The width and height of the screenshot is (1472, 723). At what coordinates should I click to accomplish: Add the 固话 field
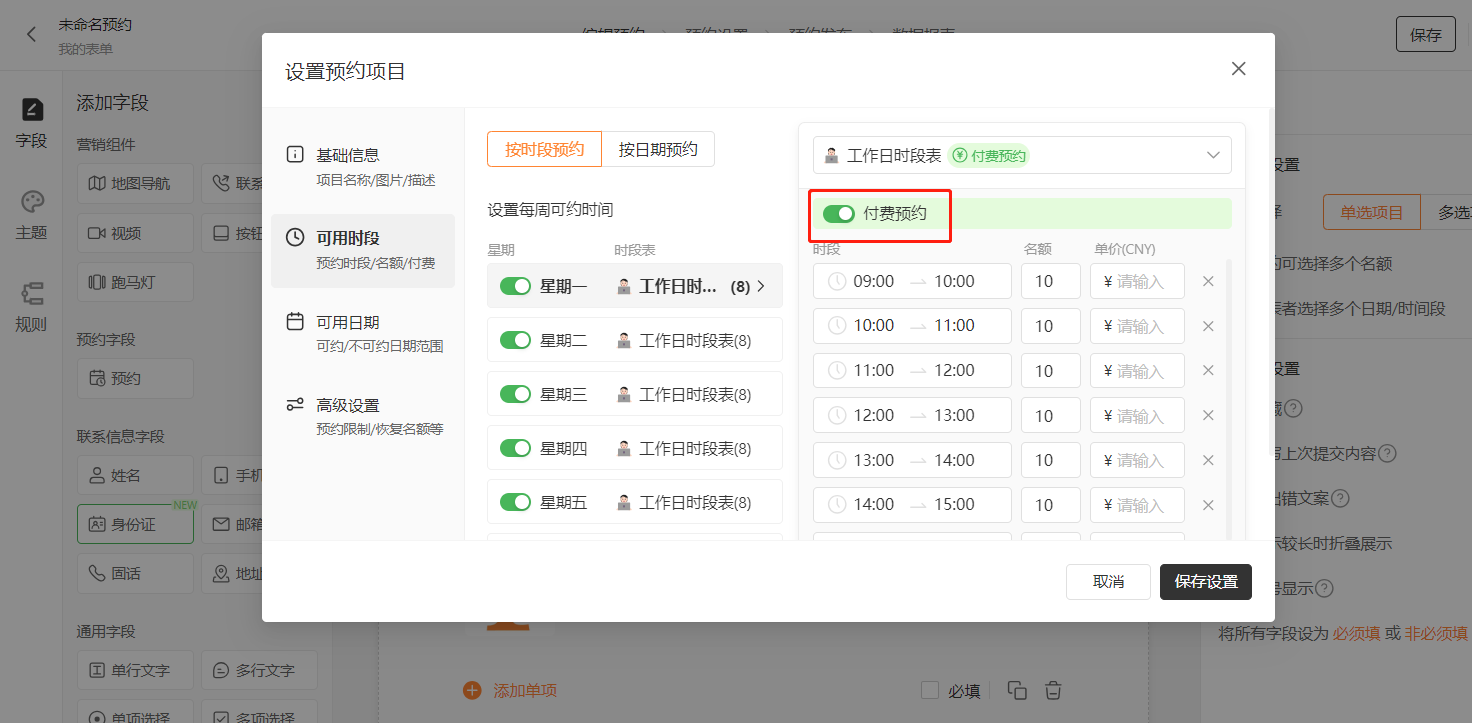[x=135, y=574]
